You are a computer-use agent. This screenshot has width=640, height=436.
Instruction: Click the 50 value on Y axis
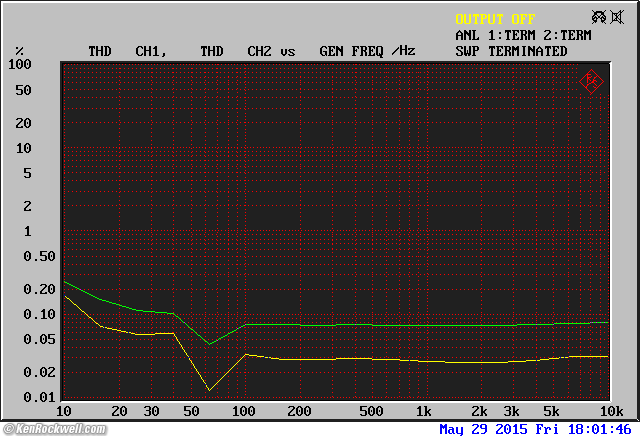23,90
